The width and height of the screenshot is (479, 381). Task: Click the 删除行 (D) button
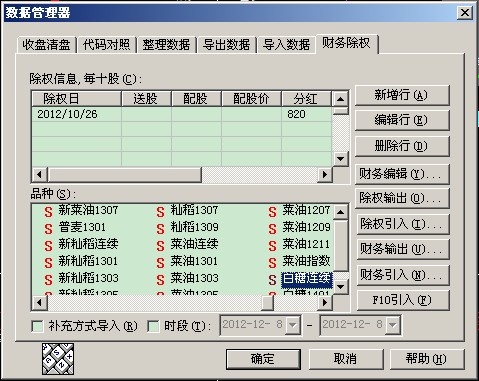coord(402,146)
